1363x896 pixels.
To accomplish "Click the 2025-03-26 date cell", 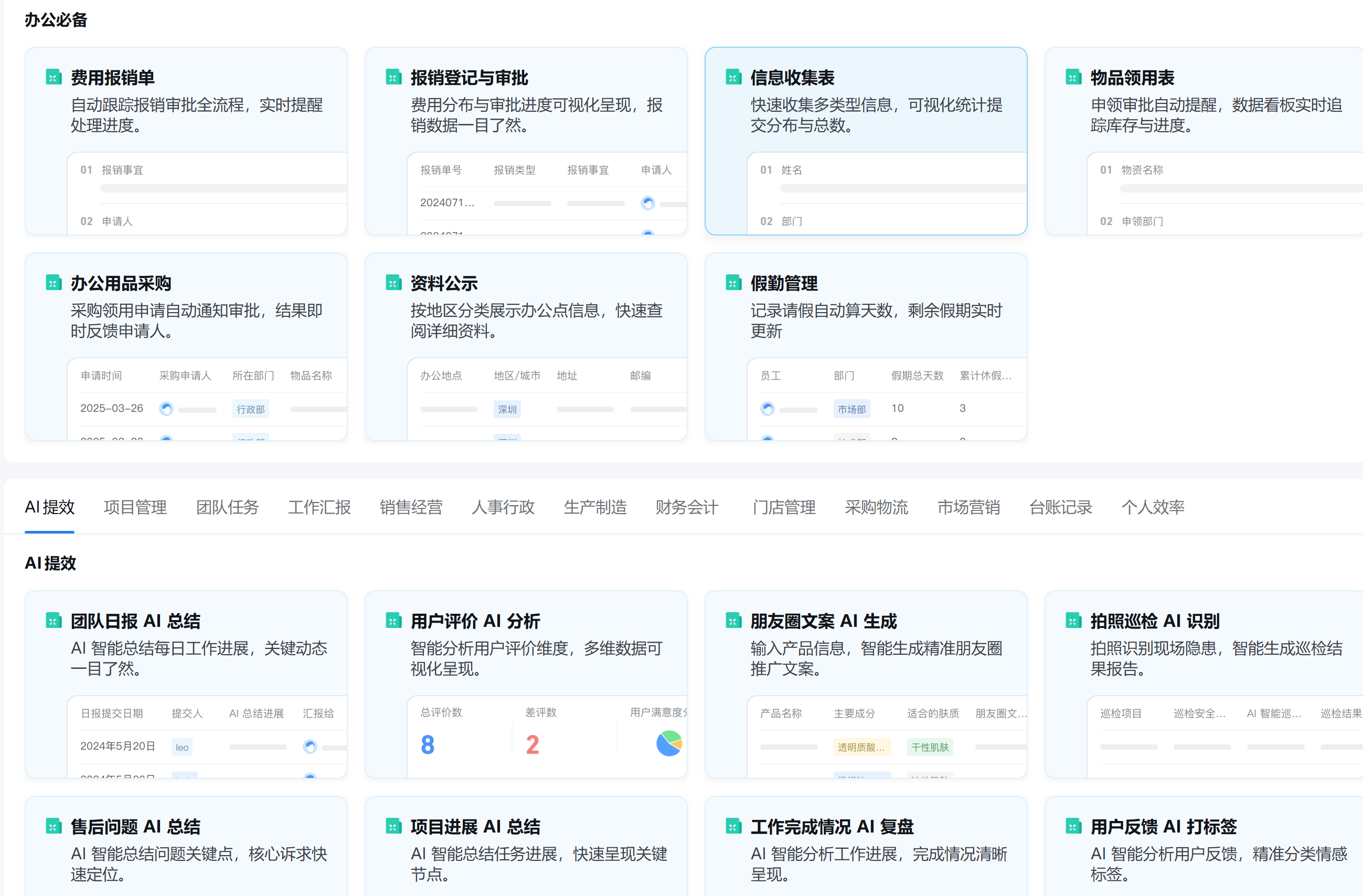I will tap(112, 408).
